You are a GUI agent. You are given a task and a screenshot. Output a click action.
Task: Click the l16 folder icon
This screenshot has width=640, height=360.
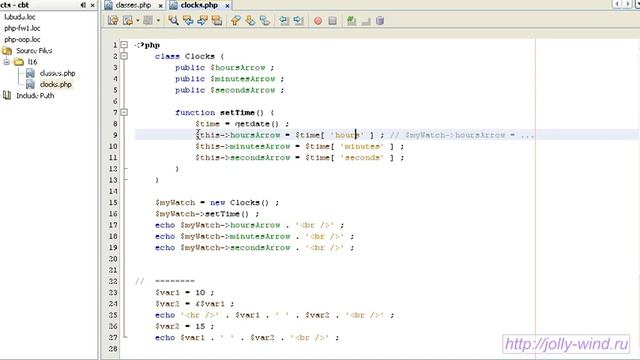pos(18,62)
